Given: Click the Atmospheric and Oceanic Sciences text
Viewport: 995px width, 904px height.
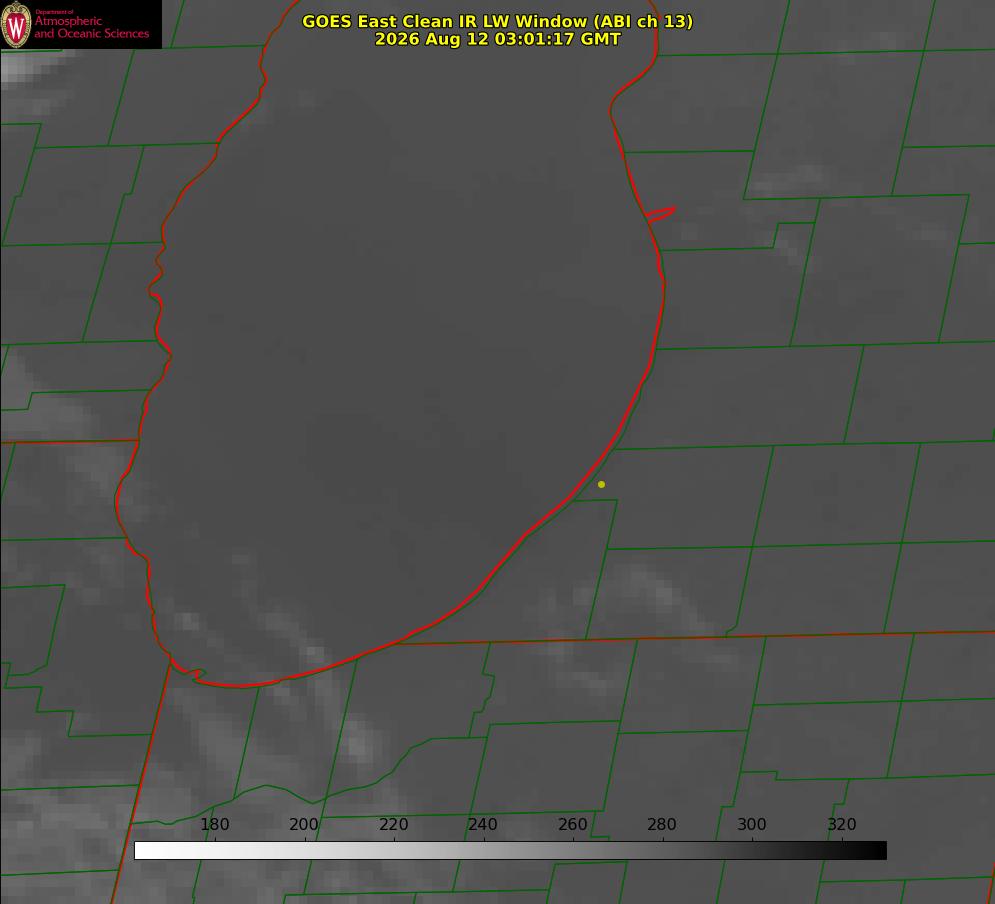Looking at the screenshot, I should (91, 27).
